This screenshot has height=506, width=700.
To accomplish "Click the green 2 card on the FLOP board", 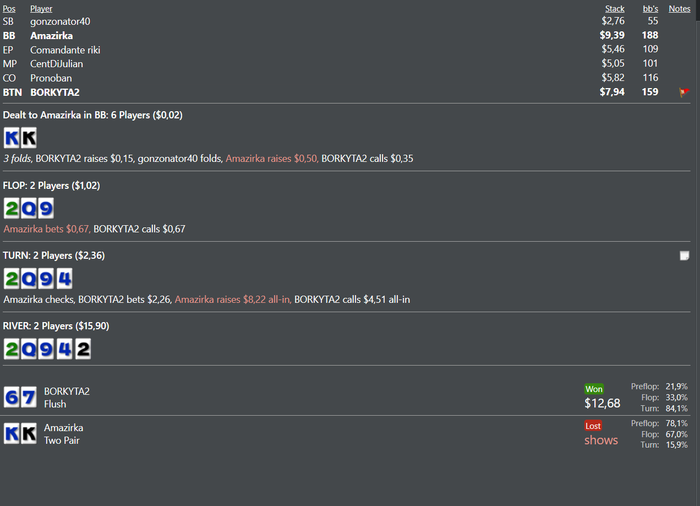I will tap(12, 208).
